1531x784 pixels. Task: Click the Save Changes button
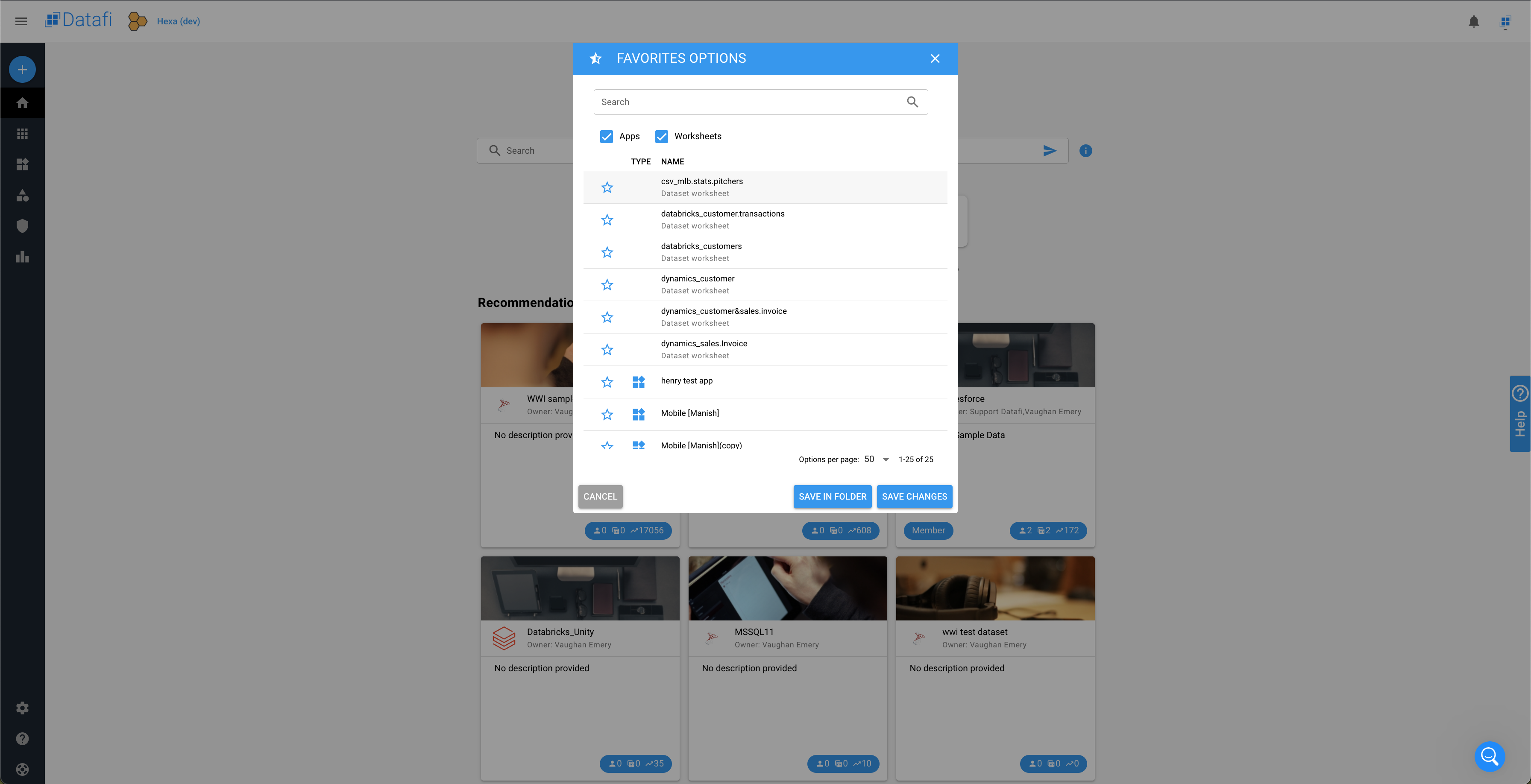[913, 497]
